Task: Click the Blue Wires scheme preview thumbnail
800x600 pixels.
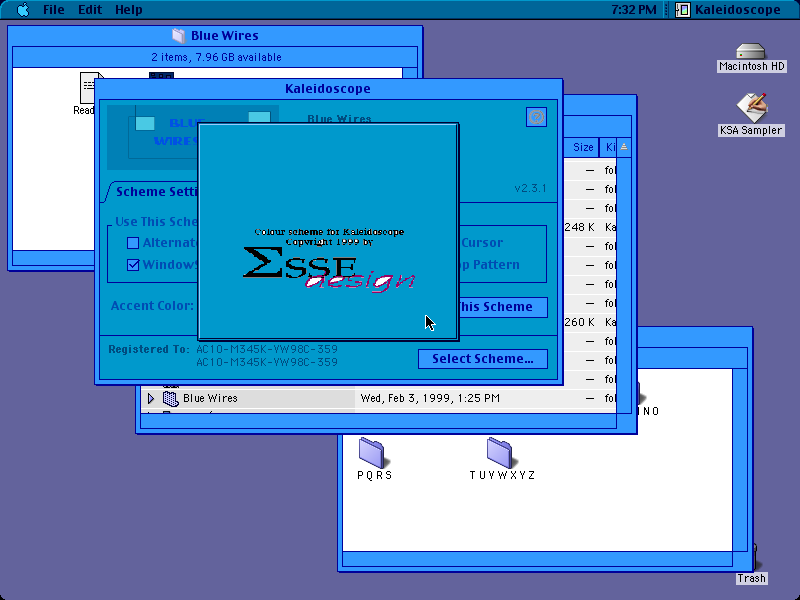Action: pos(152,137)
